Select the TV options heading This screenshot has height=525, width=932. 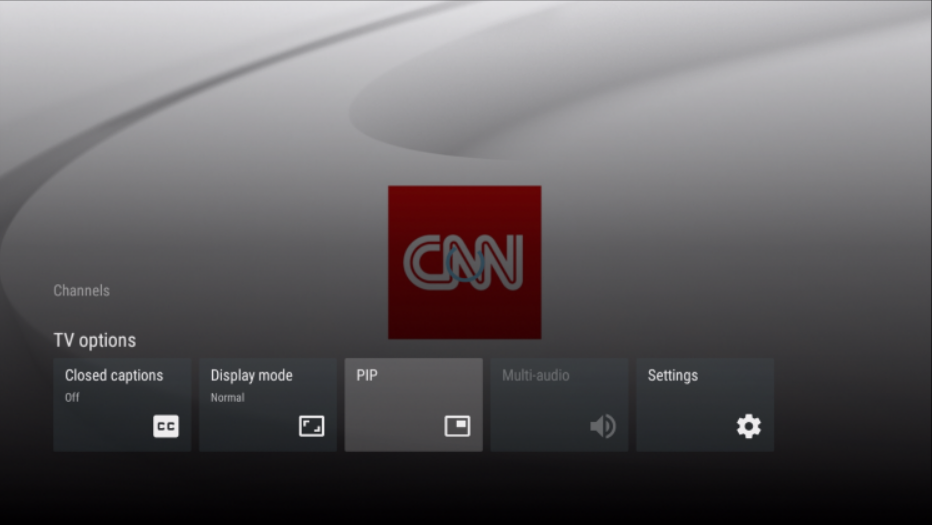pyautogui.click(x=95, y=340)
